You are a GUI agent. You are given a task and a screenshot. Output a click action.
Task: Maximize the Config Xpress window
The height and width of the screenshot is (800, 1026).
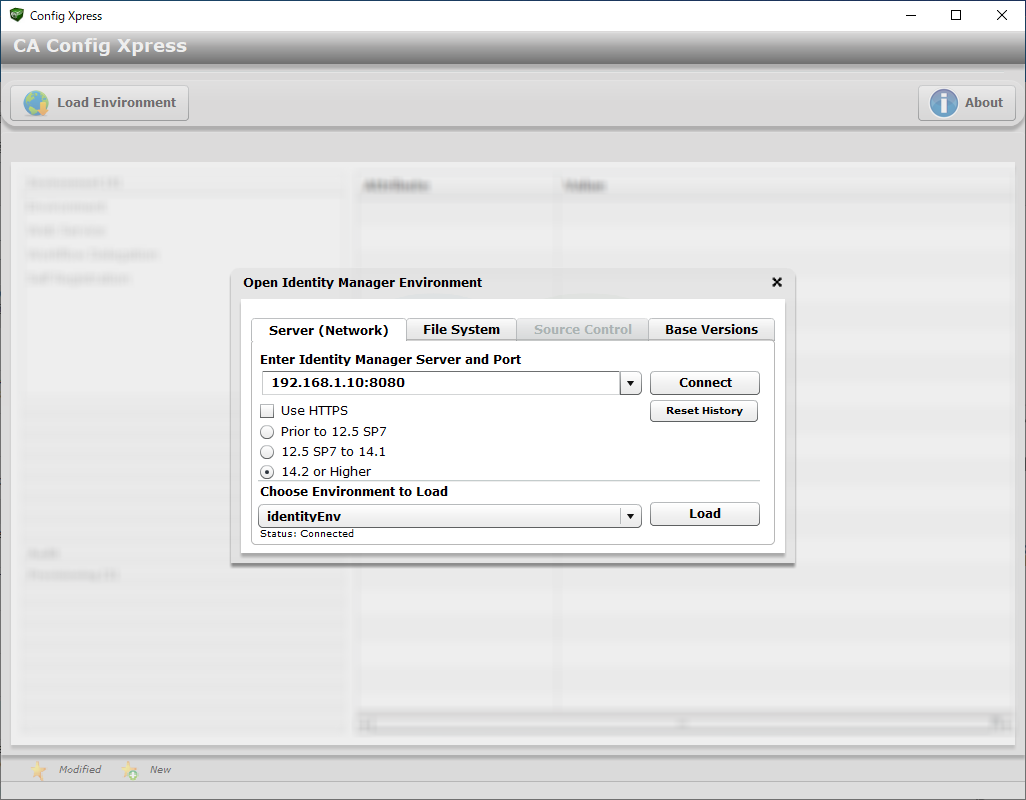tap(956, 15)
